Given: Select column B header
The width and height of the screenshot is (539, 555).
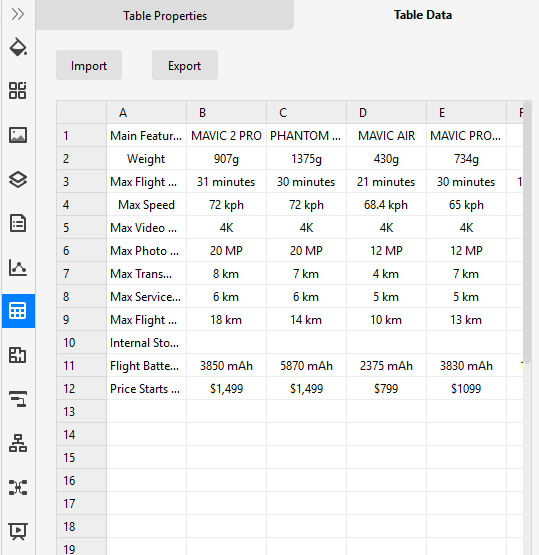Looking at the screenshot, I should pos(227,113).
